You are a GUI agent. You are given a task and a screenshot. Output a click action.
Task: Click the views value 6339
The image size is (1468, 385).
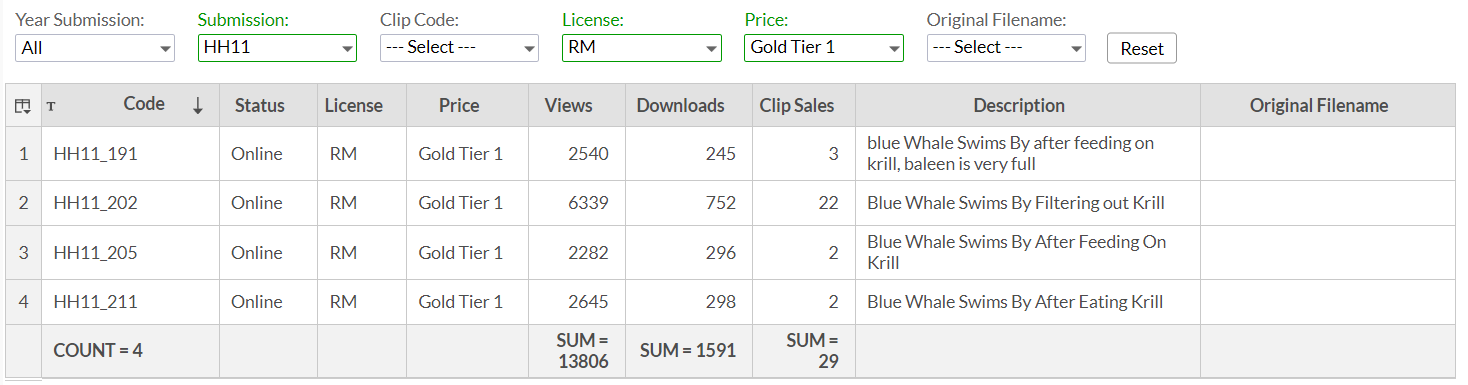588,203
